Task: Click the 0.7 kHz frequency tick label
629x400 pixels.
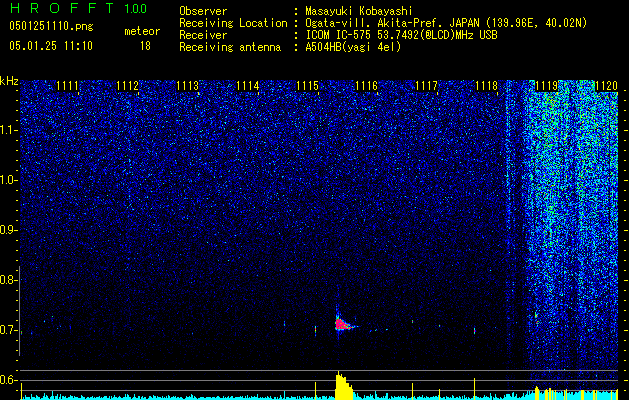Action: pyautogui.click(x=8, y=330)
